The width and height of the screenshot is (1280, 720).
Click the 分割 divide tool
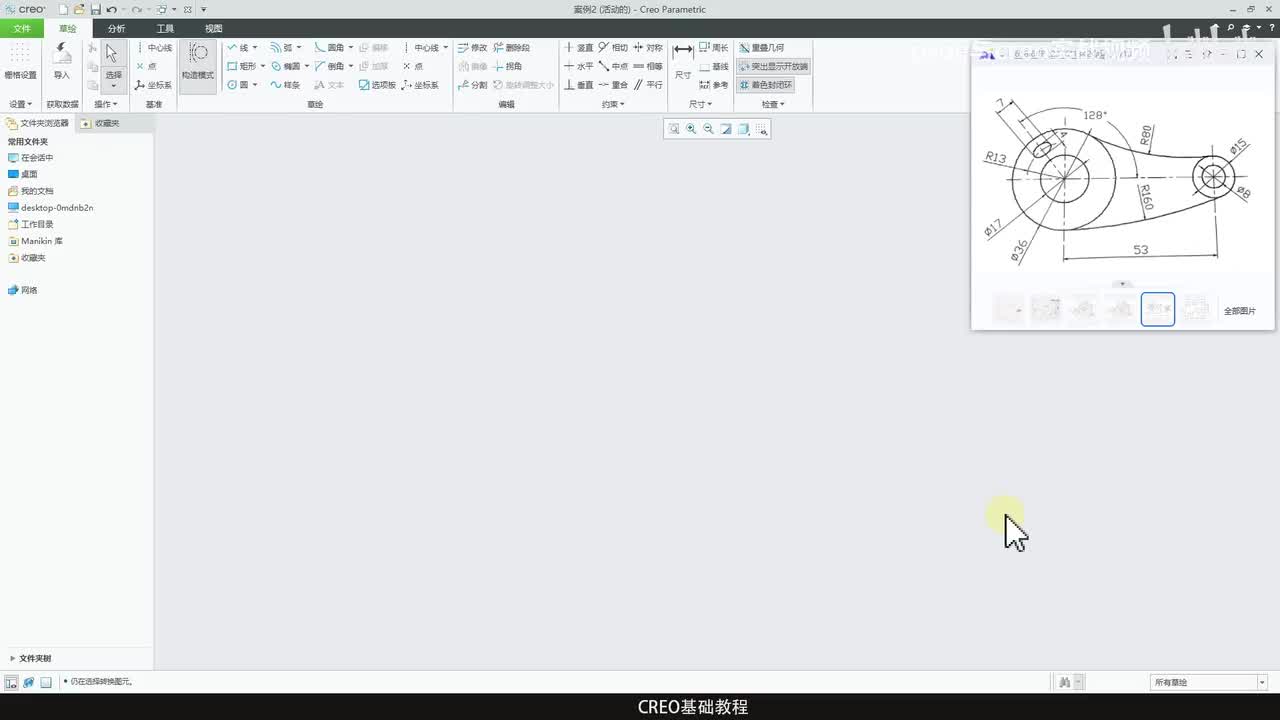pyautogui.click(x=472, y=85)
